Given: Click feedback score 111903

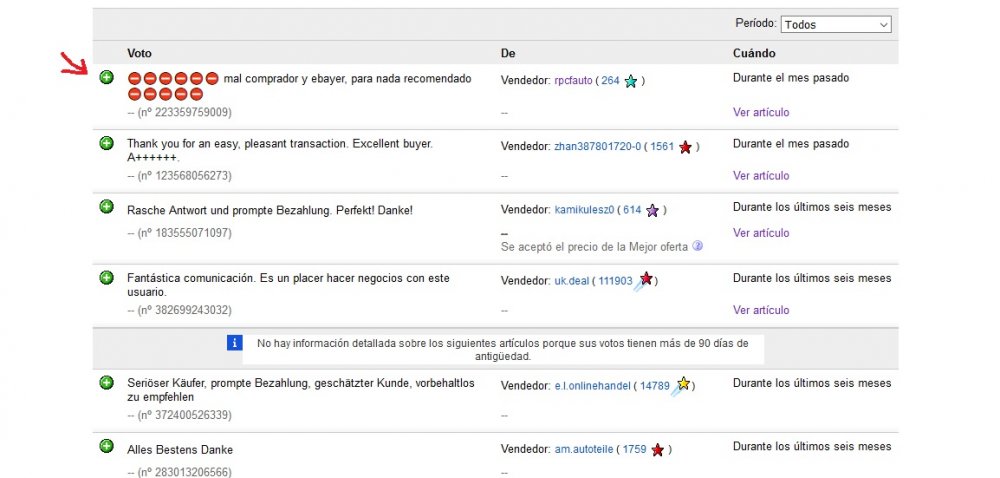Looking at the screenshot, I should tap(615, 281).
